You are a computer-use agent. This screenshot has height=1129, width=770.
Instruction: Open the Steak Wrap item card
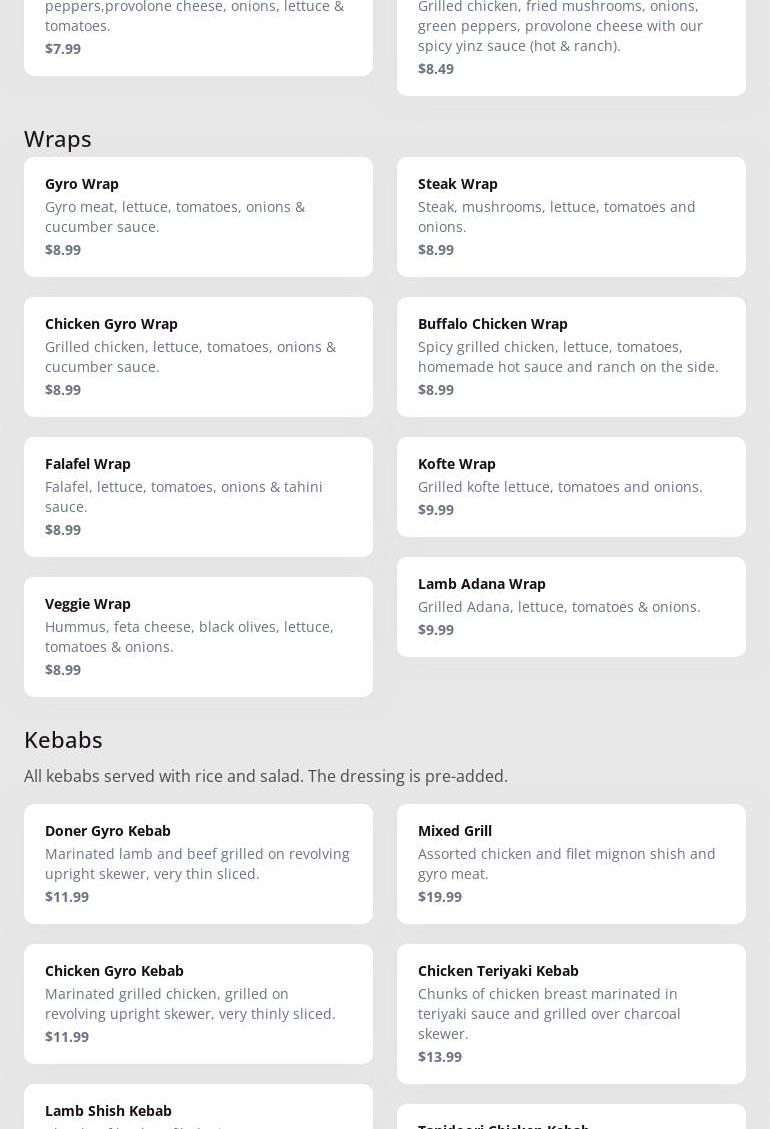(571, 216)
